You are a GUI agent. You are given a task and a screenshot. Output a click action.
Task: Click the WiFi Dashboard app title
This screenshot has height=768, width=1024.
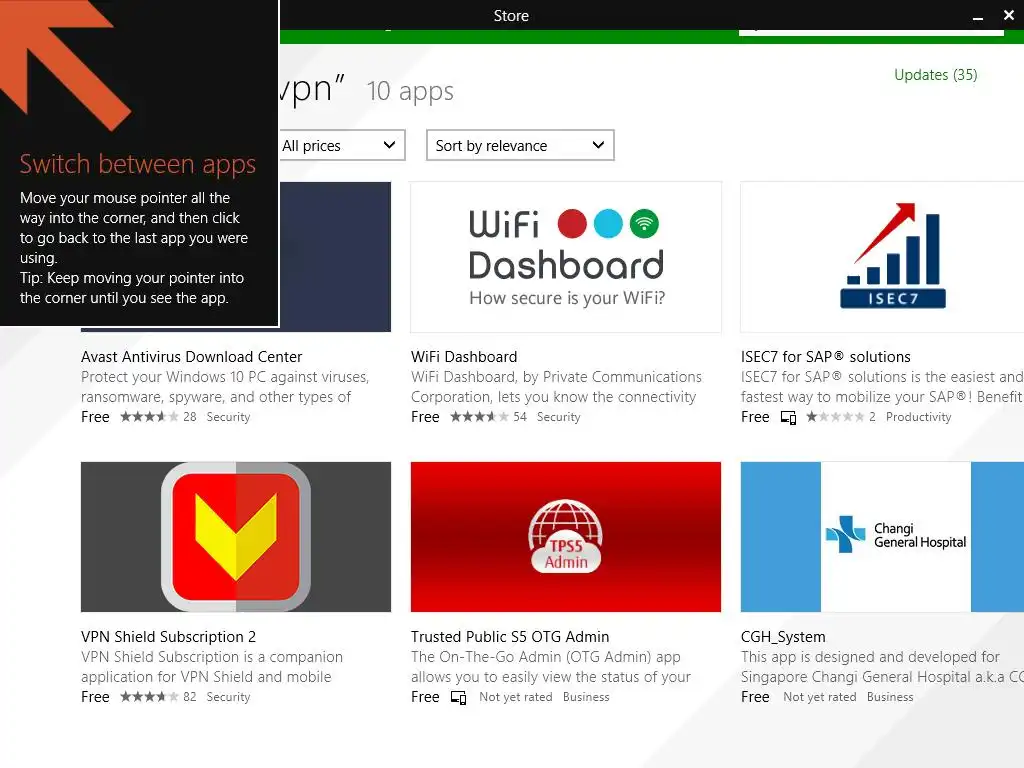click(464, 357)
